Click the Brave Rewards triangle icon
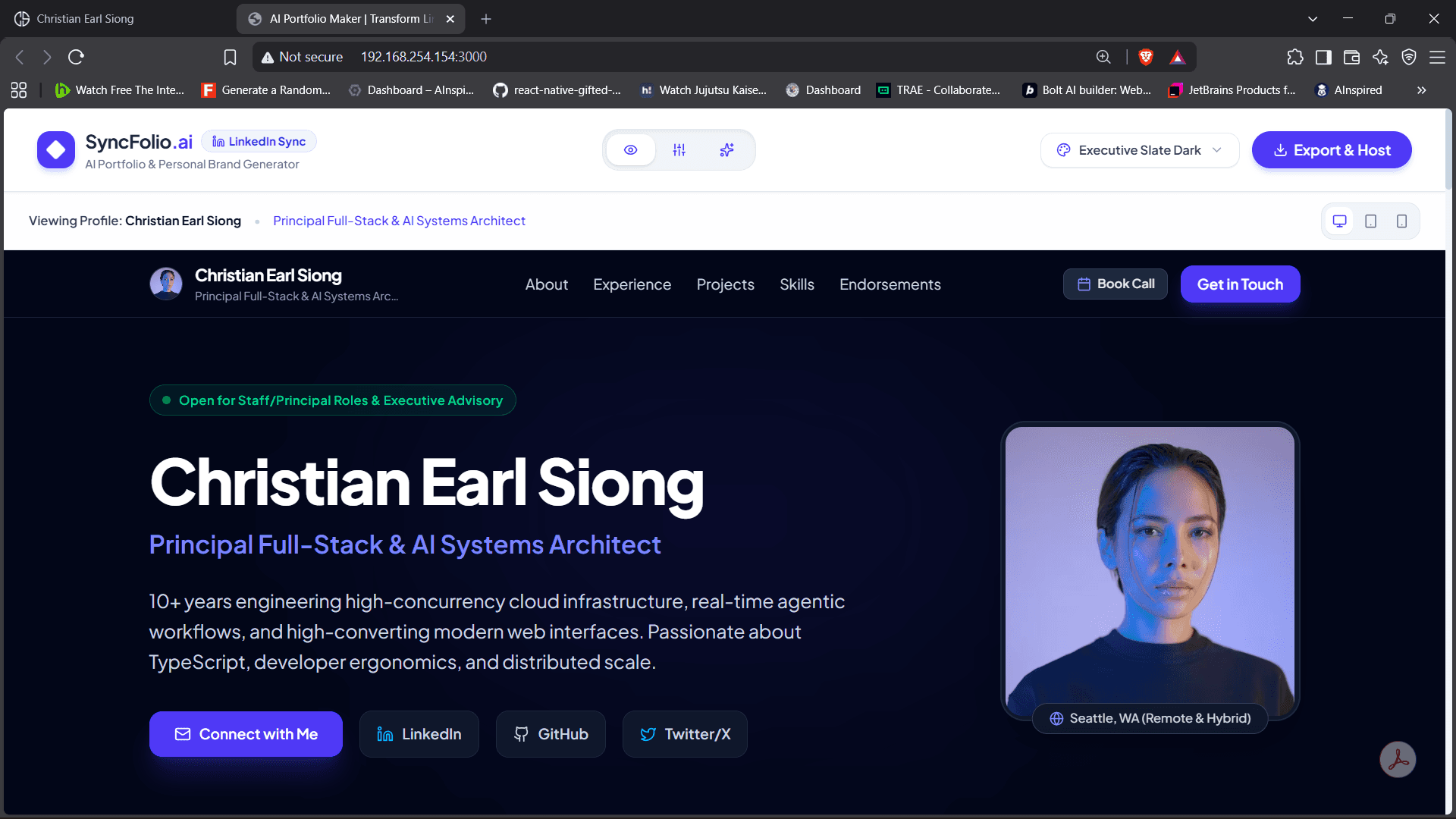The width and height of the screenshot is (1456, 819). coord(1177,57)
